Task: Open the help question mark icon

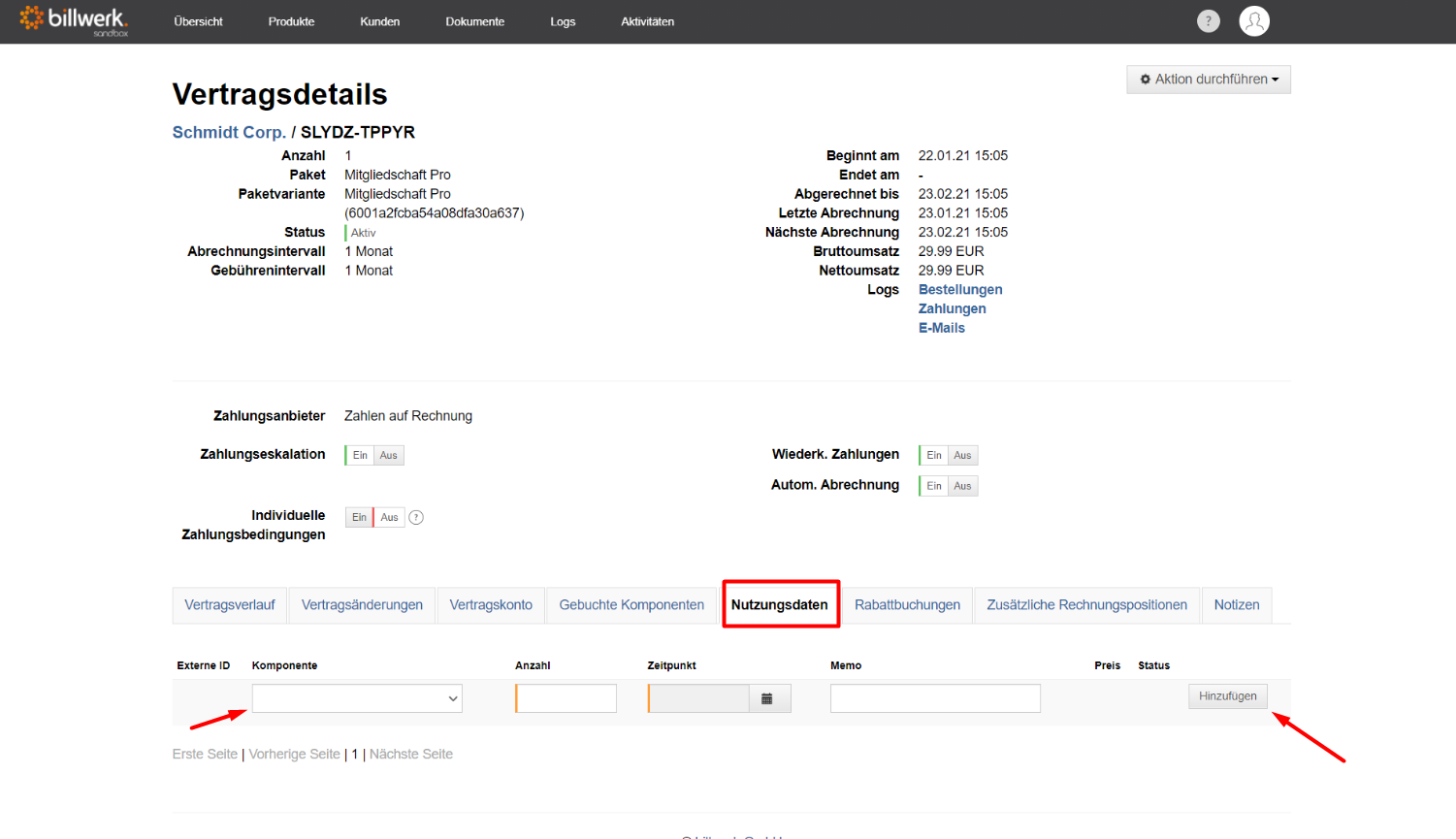Action: (1208, 21)
